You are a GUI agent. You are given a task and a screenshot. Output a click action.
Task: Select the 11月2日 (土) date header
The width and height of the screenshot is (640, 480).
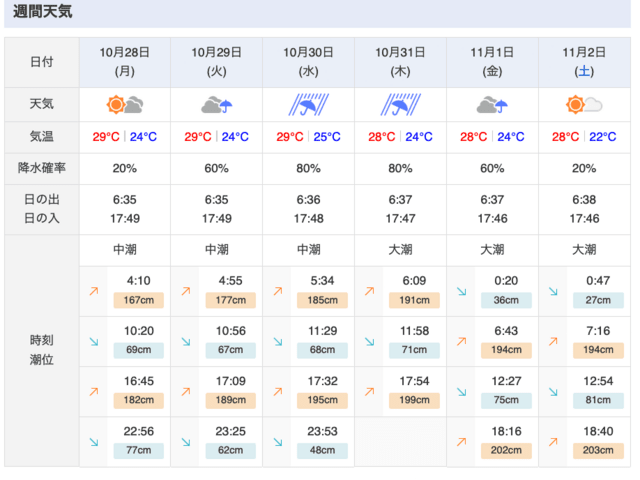pyautogui.click(x=584, y=61)
